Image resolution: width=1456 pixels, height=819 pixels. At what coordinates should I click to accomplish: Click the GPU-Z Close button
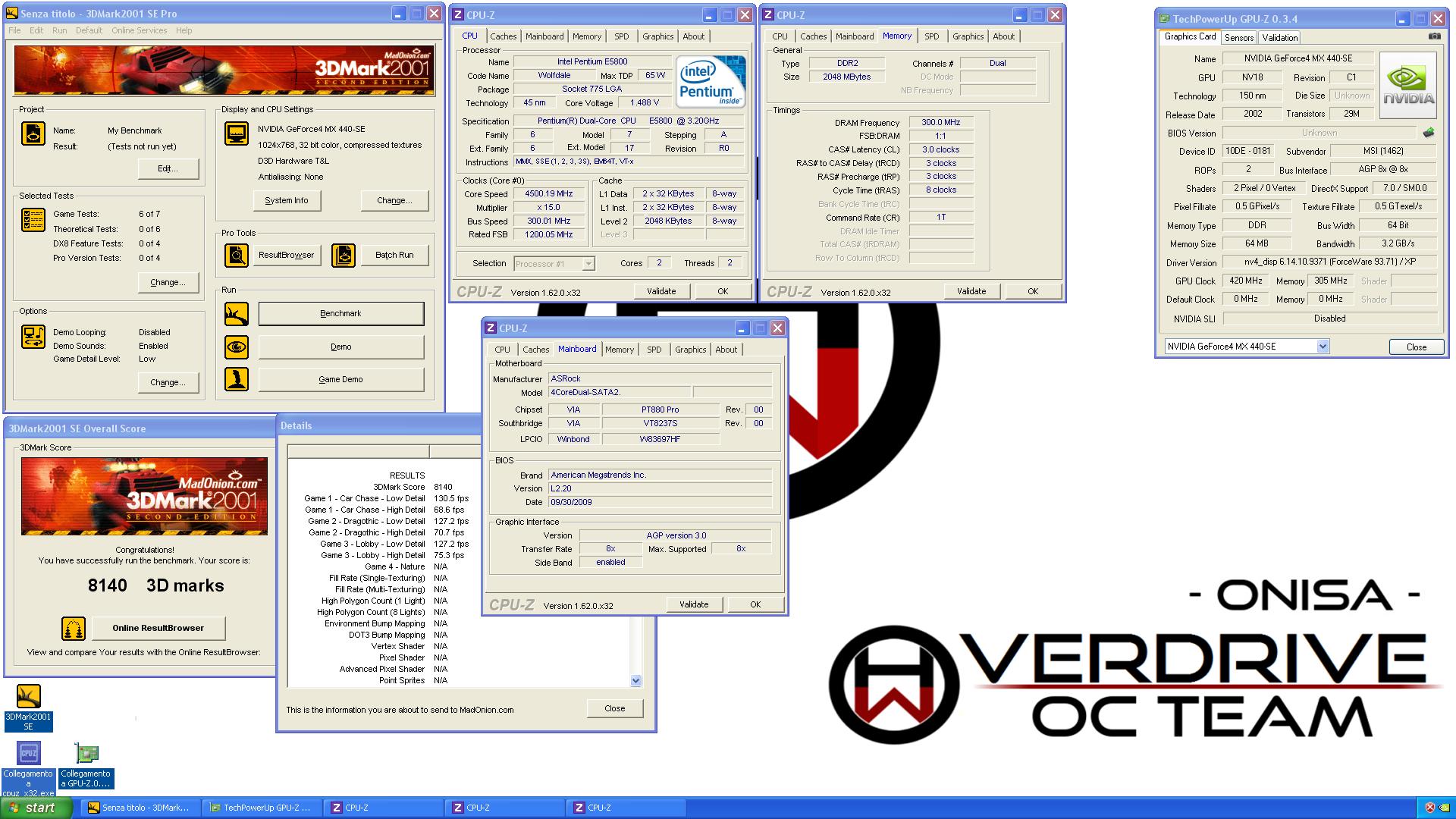(1417, 347)
